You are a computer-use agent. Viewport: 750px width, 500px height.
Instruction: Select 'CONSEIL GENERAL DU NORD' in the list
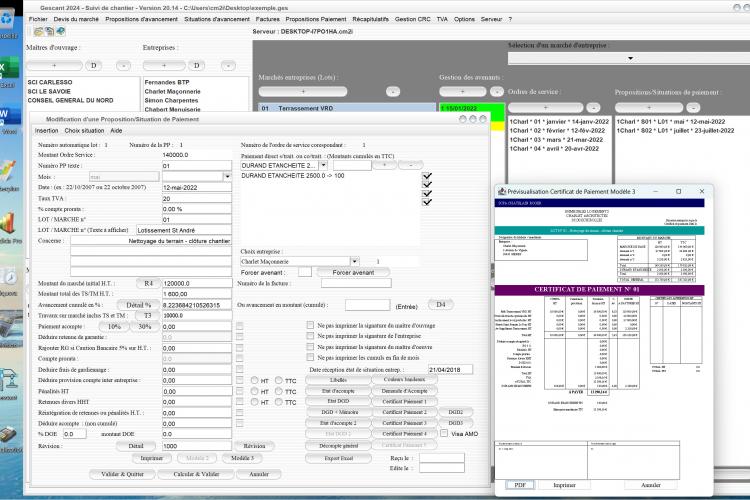point(70,100)
